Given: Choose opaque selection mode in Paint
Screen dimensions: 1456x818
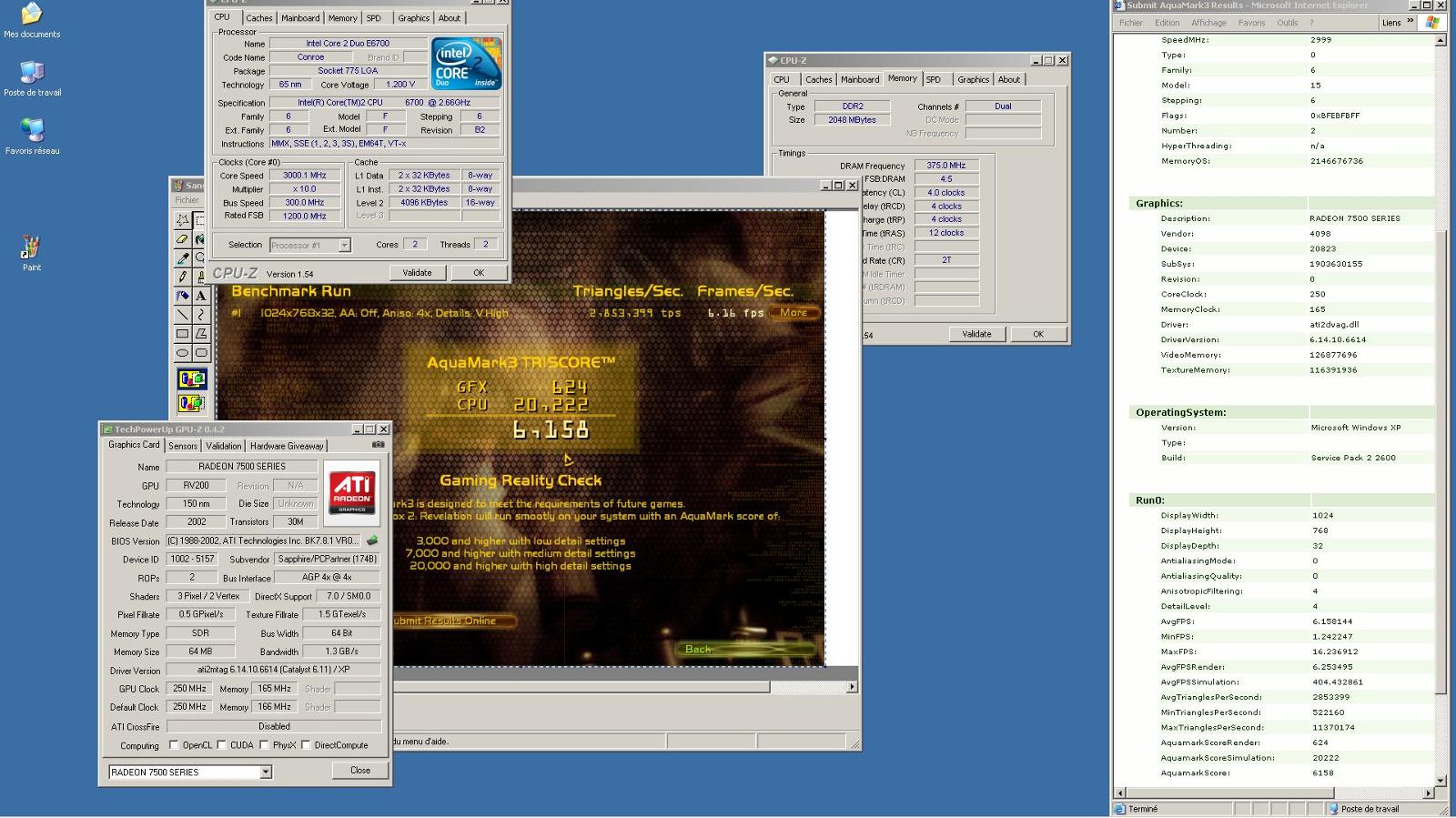Looking at the screenshot, I should pyautogui.click(x=192, y=379).
